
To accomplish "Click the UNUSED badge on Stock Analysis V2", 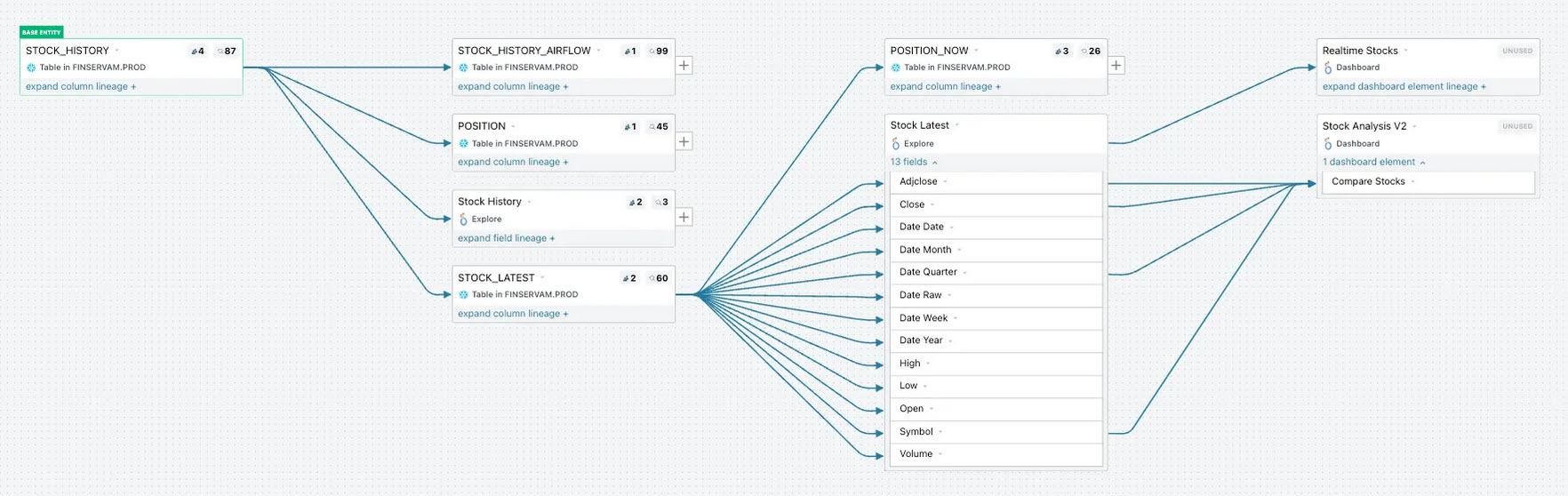I will [x=1517, y=126].
